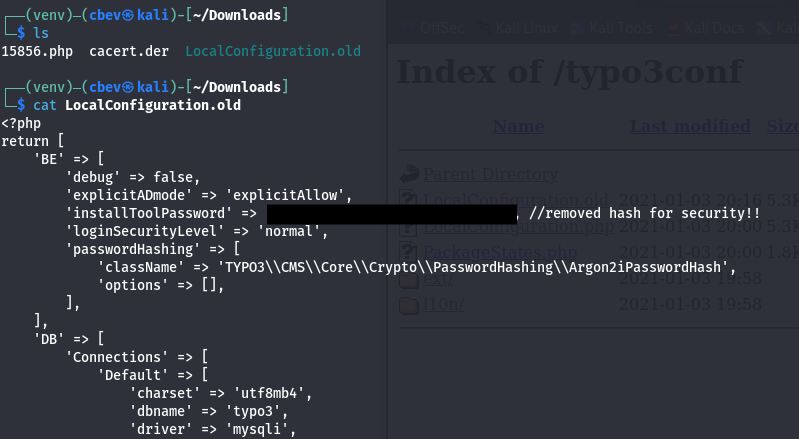Follow the Parent Directory link

pyautogui.click(x=490, y=174)
